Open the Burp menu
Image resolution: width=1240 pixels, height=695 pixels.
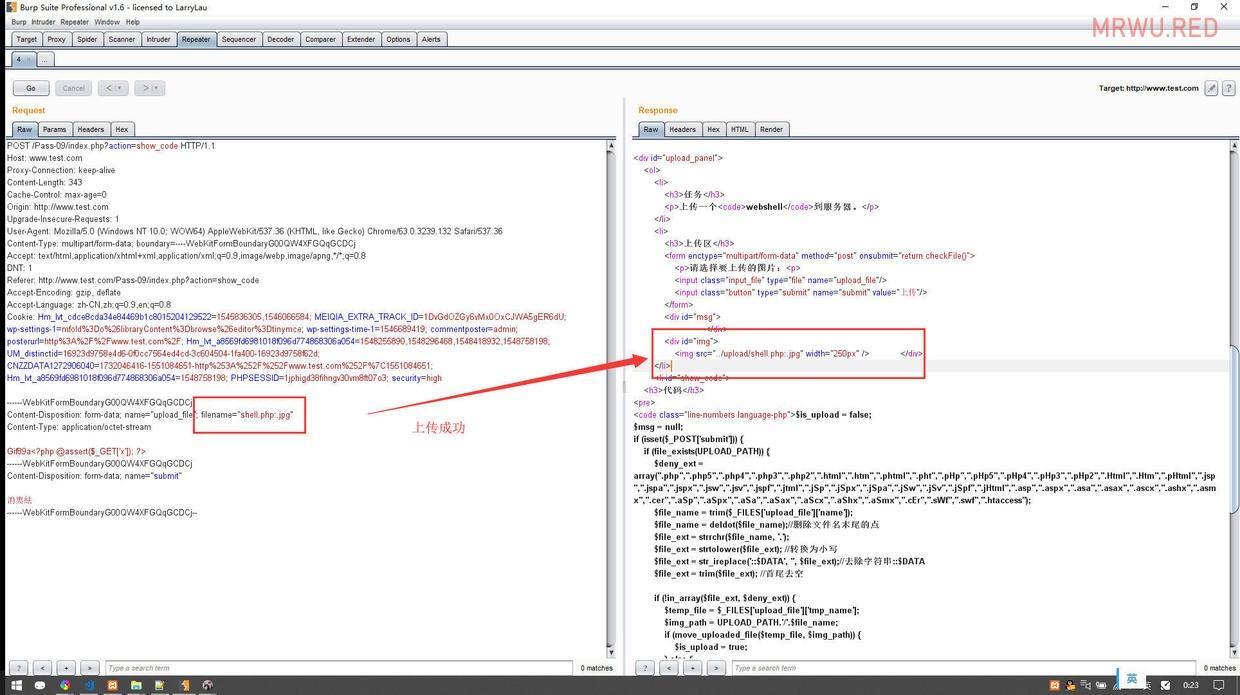(x=19, y=21)
